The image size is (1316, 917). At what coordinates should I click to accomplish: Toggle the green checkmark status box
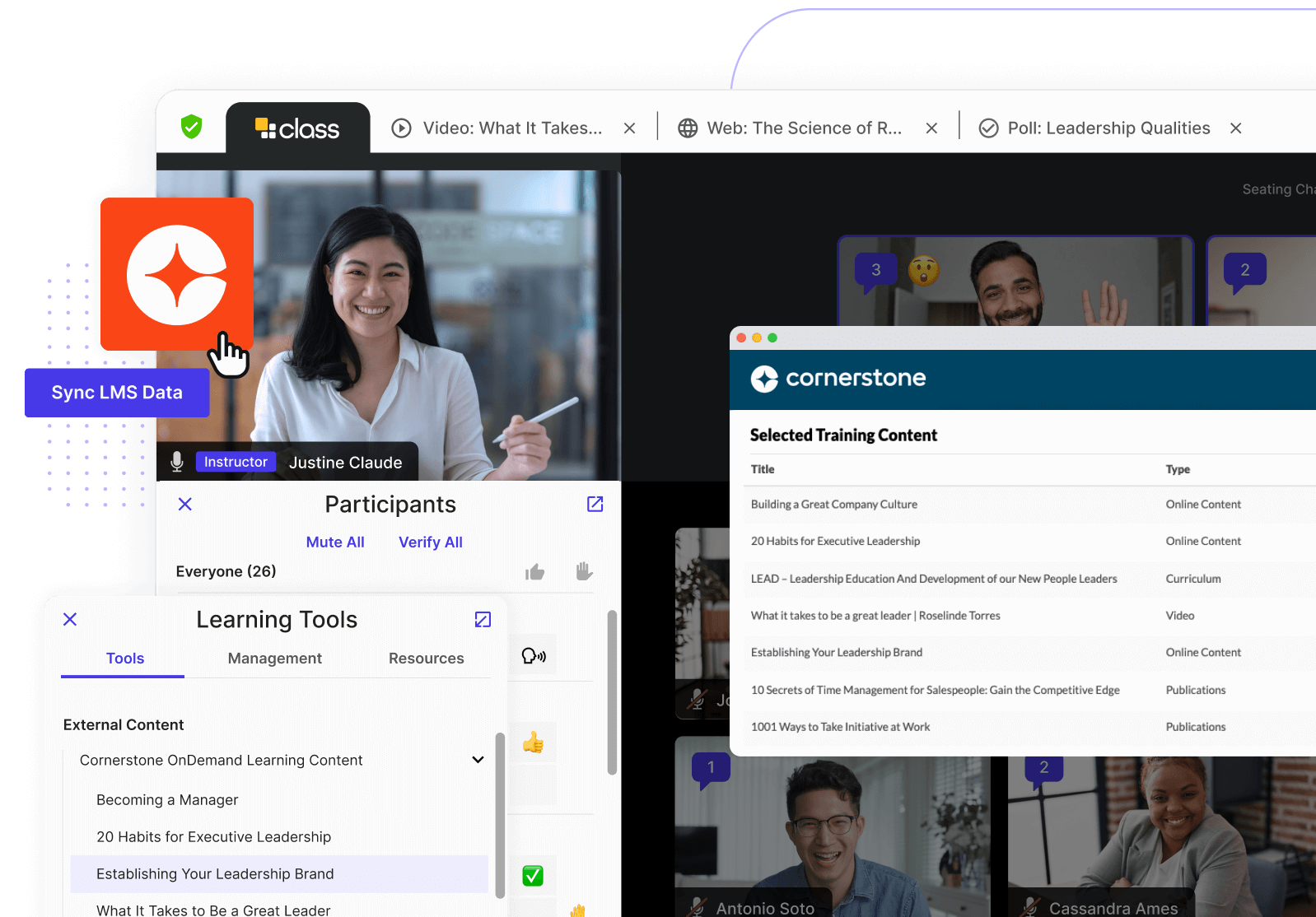(x=533, y=876)
